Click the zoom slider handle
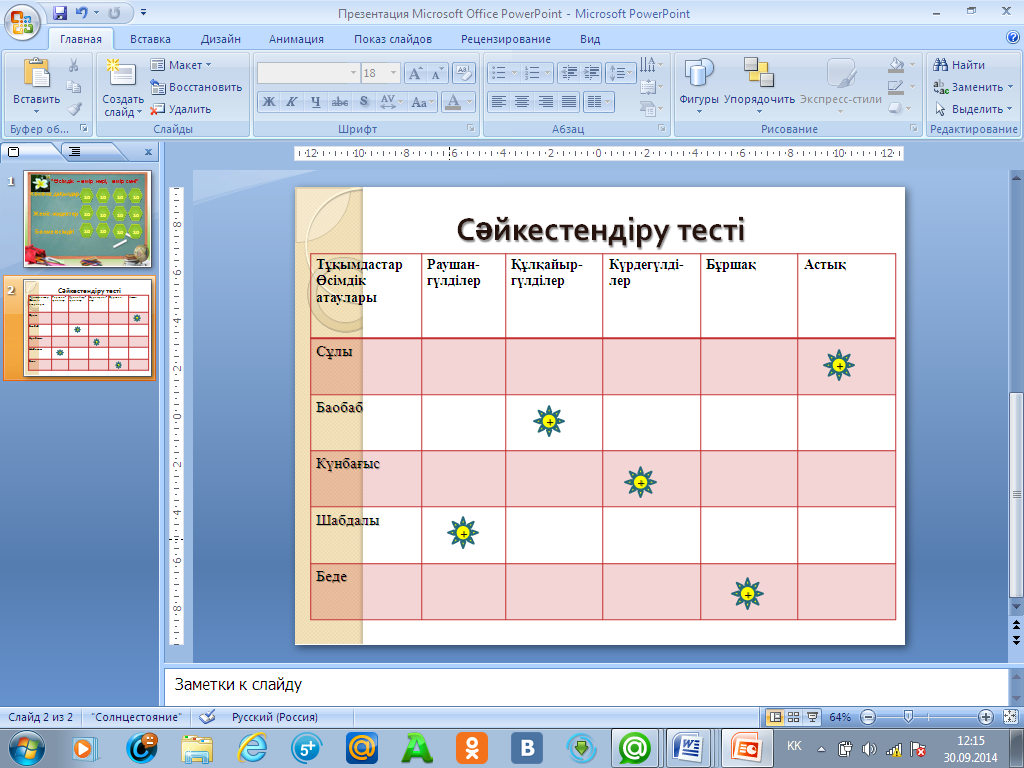The height and width of the screenshot is (768, 1024). click(x=908, y=717)
